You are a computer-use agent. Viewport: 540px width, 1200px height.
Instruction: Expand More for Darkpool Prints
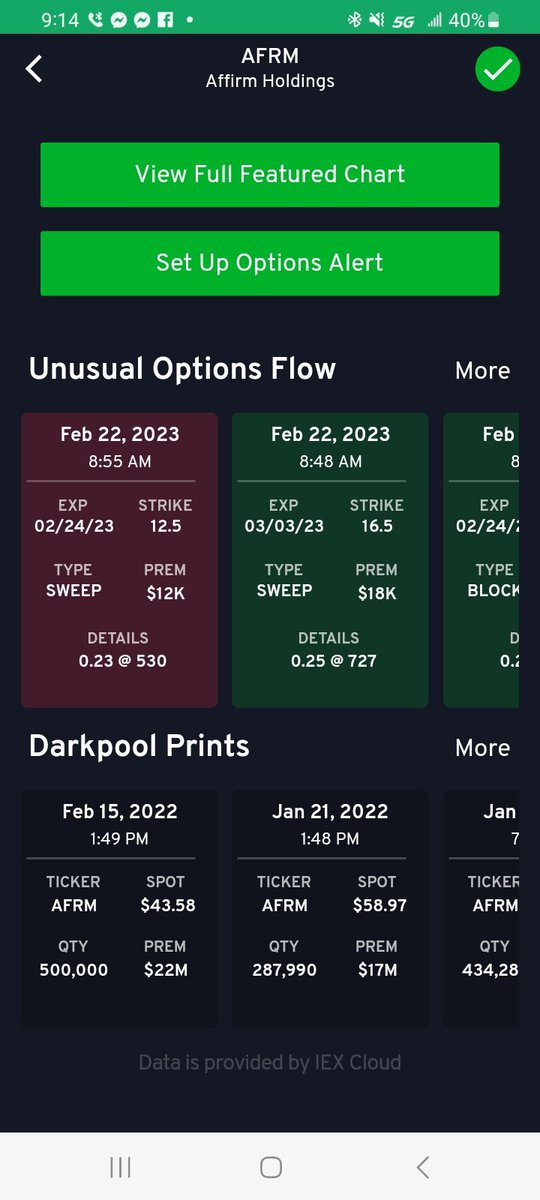coord(482,747)
